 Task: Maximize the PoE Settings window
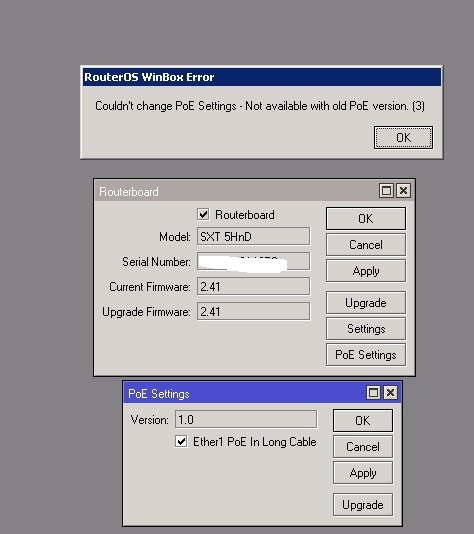point(374,393)
